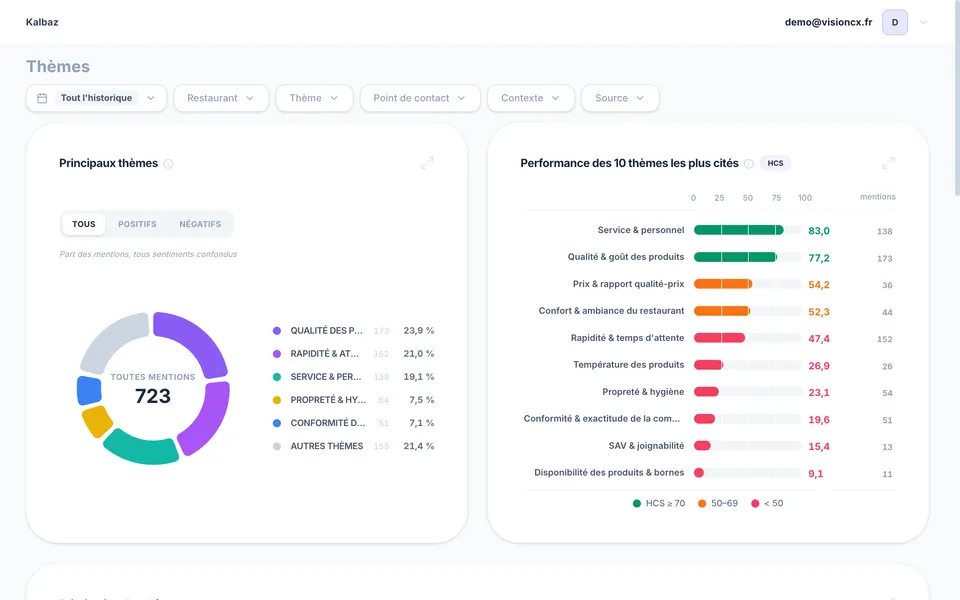Click the teal SERVICE & PER... legend dot
This screenshot has height=600, width=960.
277,377
